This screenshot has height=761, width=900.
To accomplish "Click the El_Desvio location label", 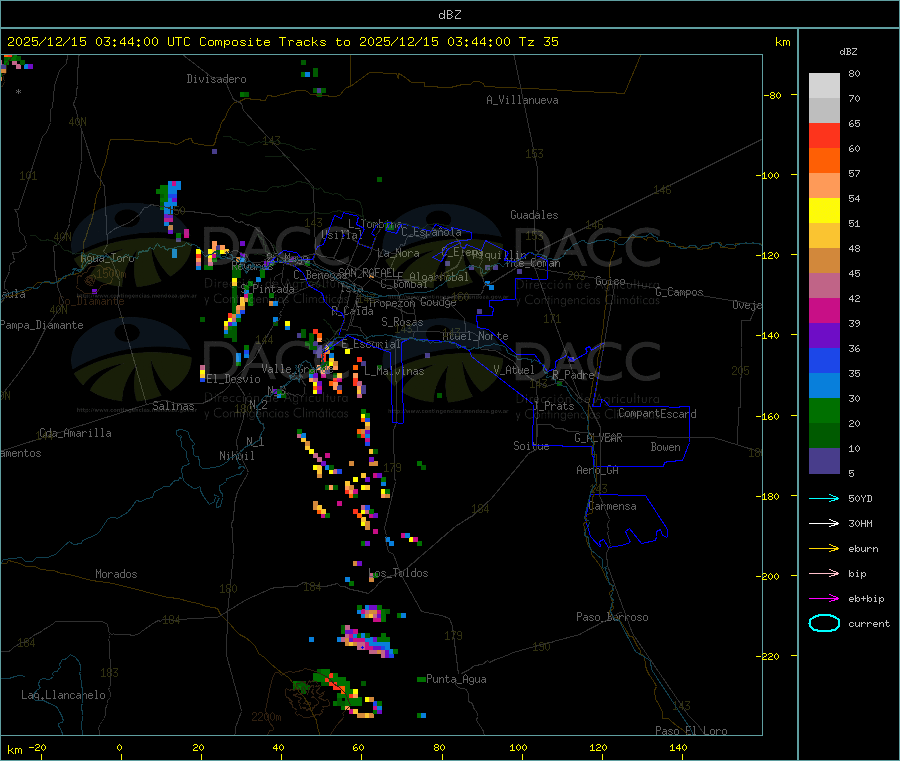I will tap(233, 379).
